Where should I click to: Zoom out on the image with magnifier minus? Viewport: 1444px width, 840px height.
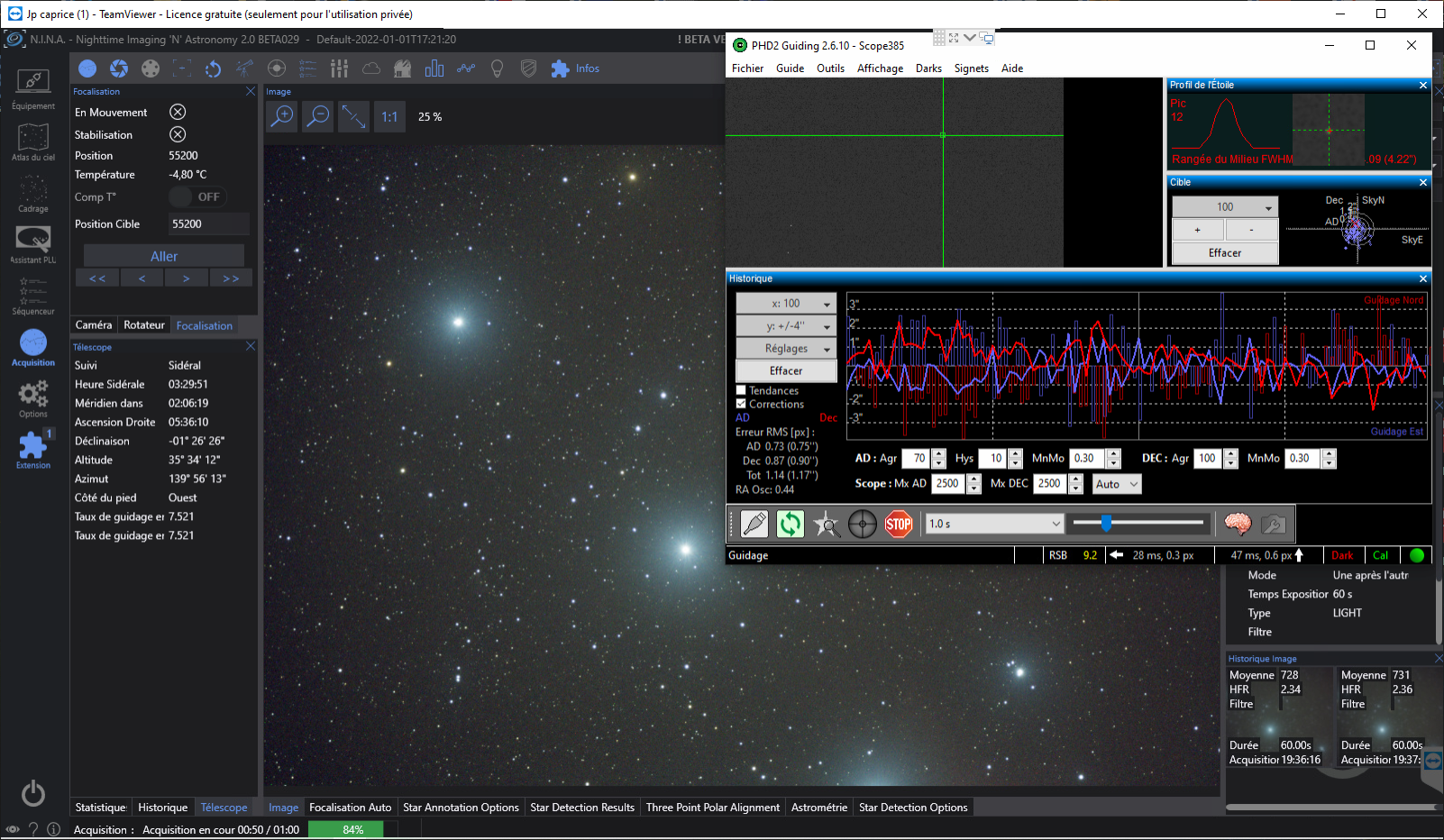point(318,116)
